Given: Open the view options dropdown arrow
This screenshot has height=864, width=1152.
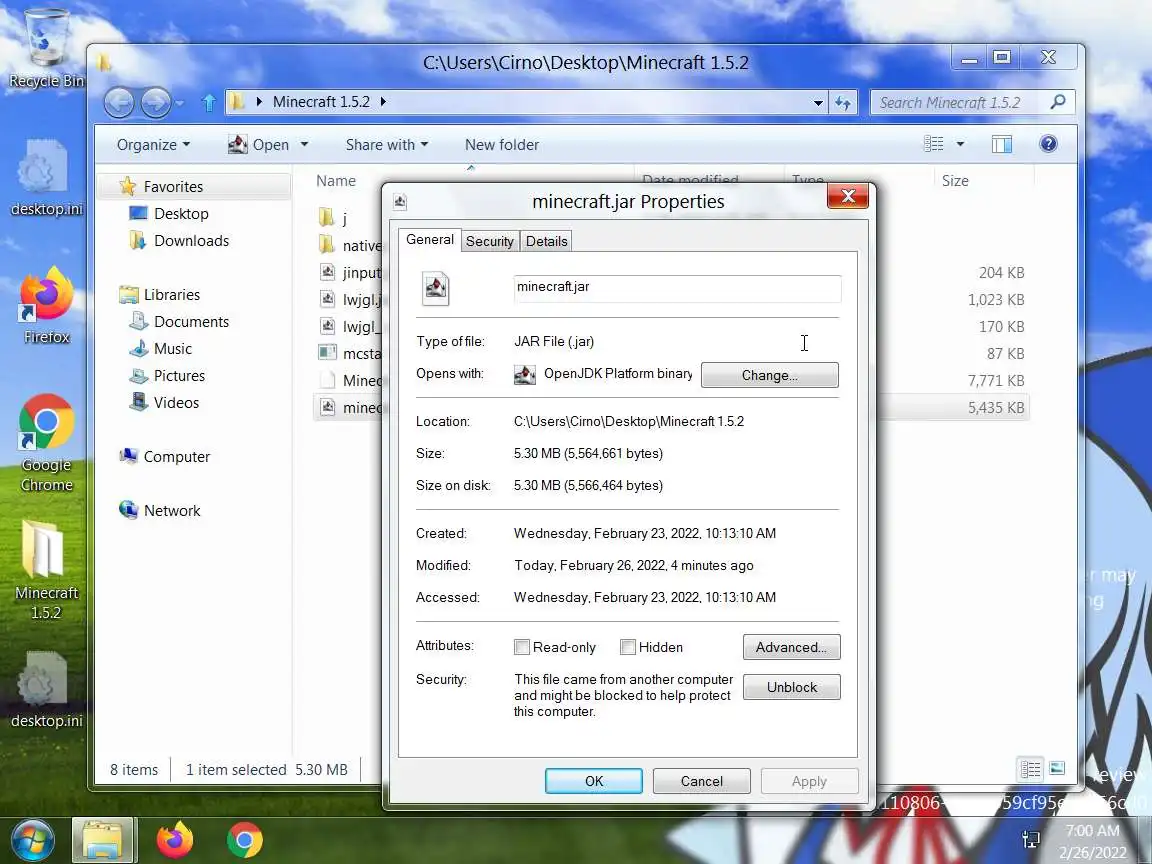Looking at the screenshot, I should pos(960,144).
